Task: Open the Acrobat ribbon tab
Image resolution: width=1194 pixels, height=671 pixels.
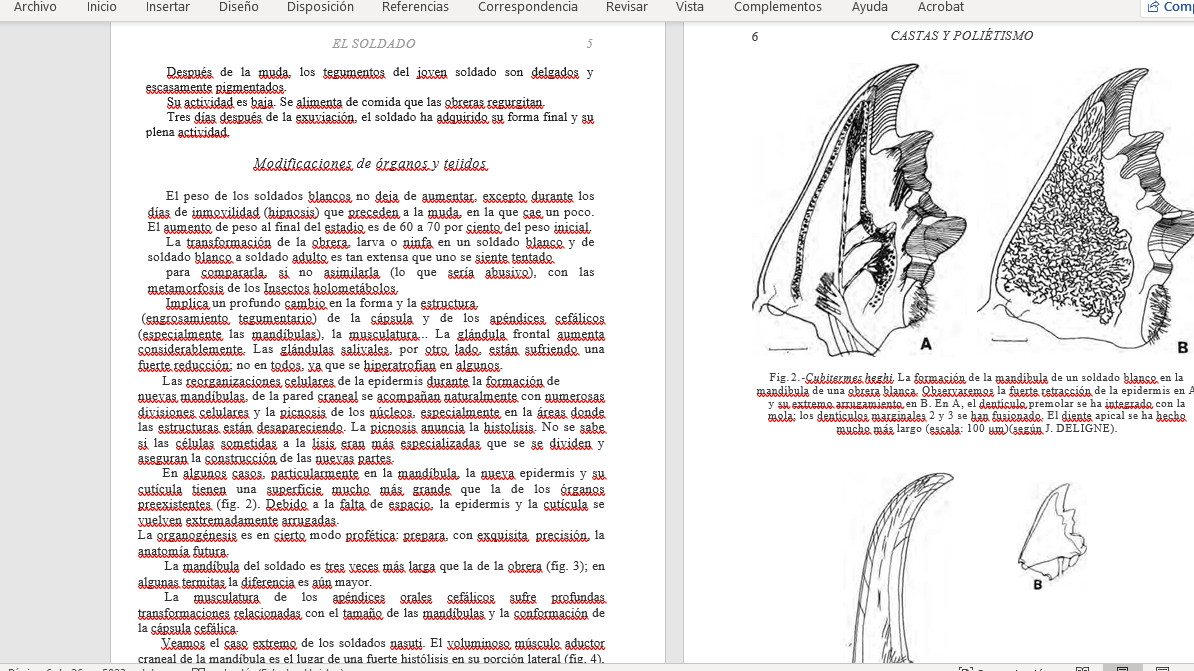Action: point(940,7)
